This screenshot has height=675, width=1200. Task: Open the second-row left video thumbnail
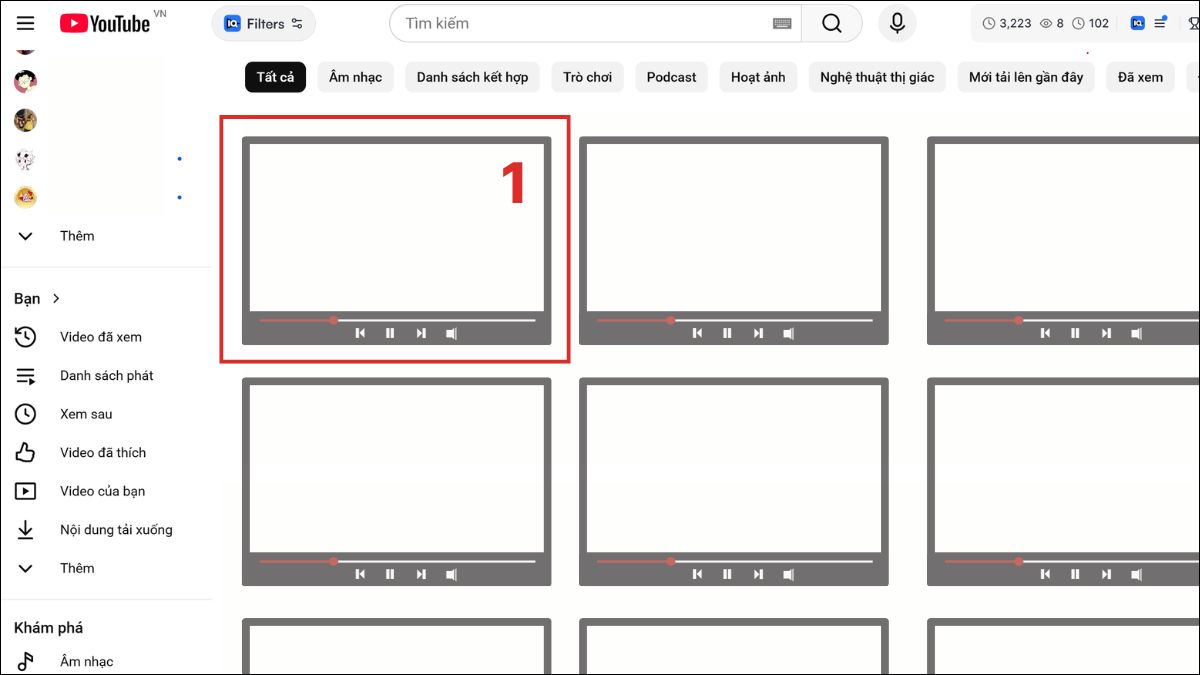(397, 482)
